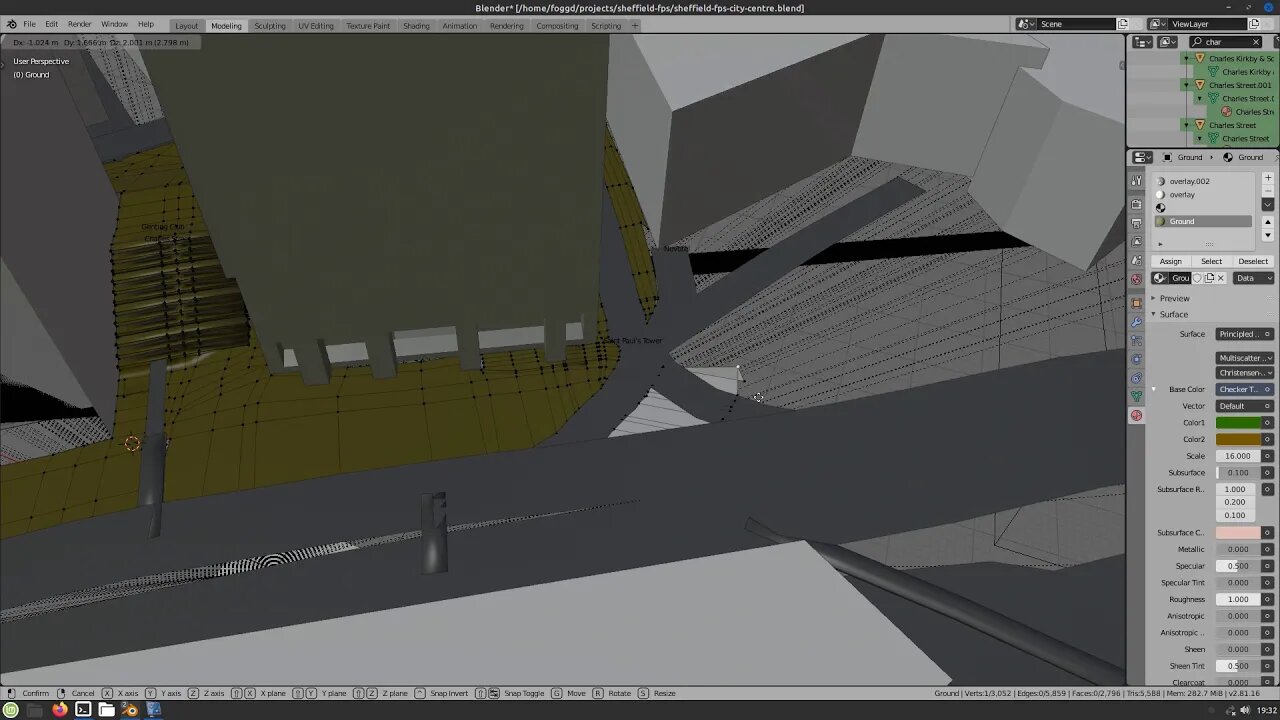Open material slot specials chevron menu
The image size is (1280, 720).
(1268, 204)
